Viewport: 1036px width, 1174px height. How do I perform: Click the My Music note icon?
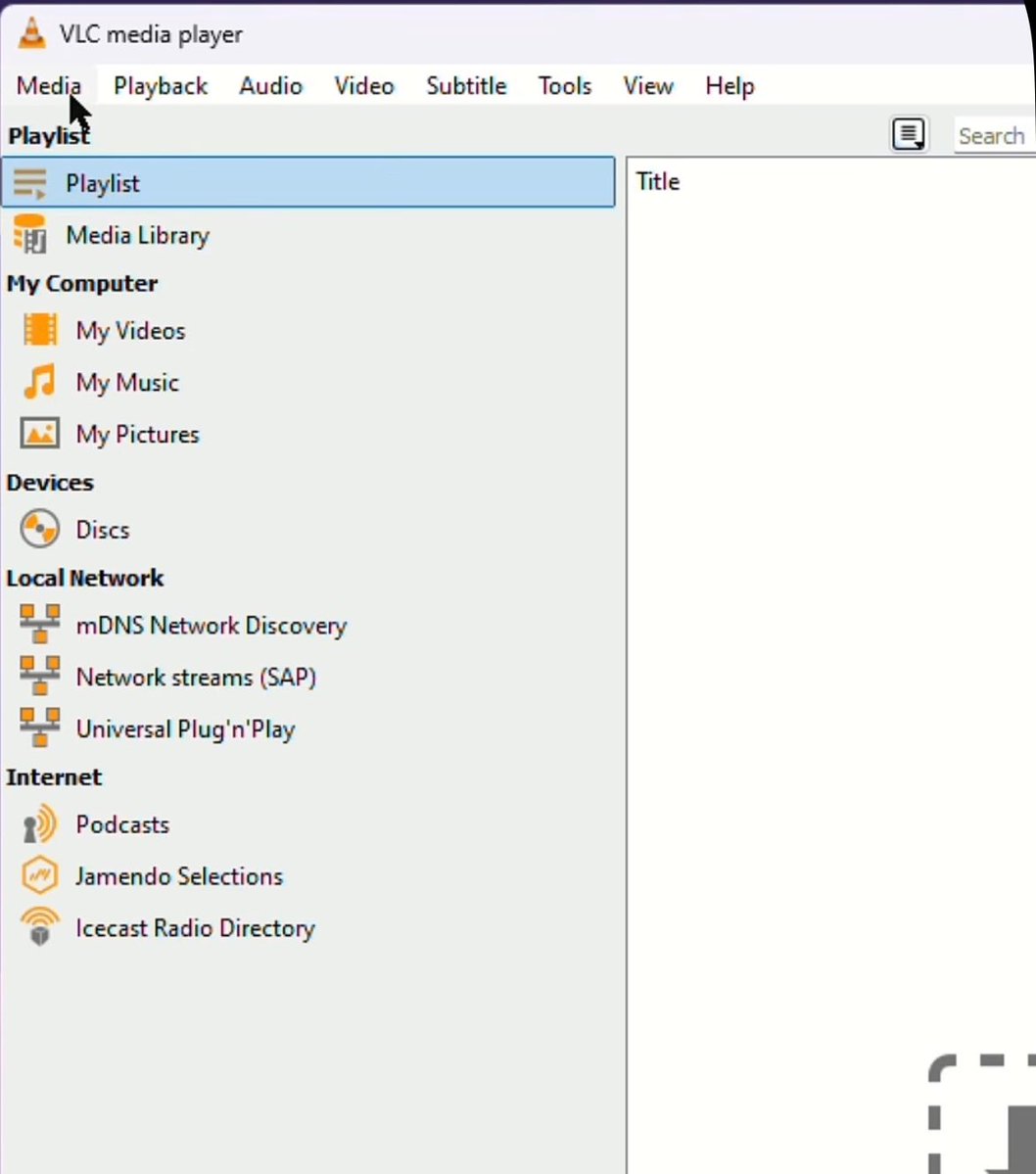pyautogui.click(x=40, y=382)
